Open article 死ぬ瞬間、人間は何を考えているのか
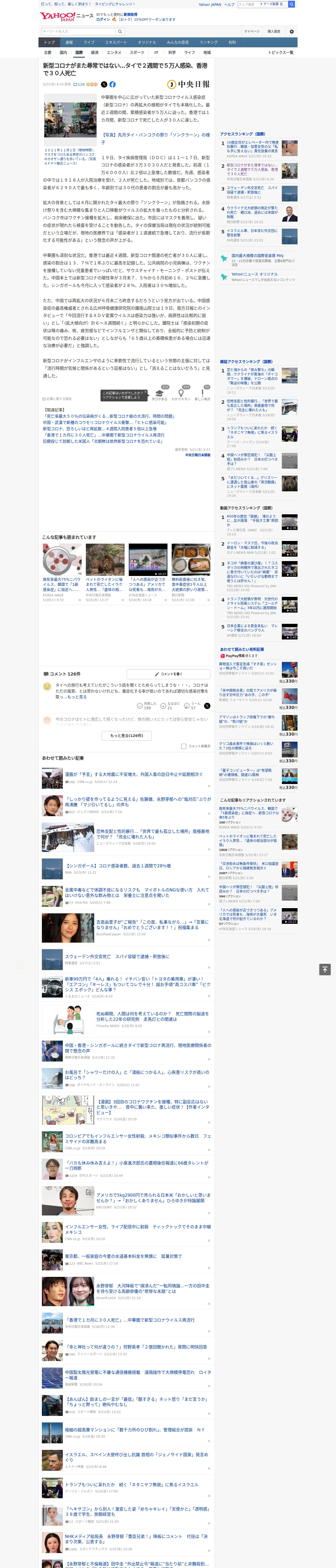The image size is (336, 1568). (x=153, y=1017)
